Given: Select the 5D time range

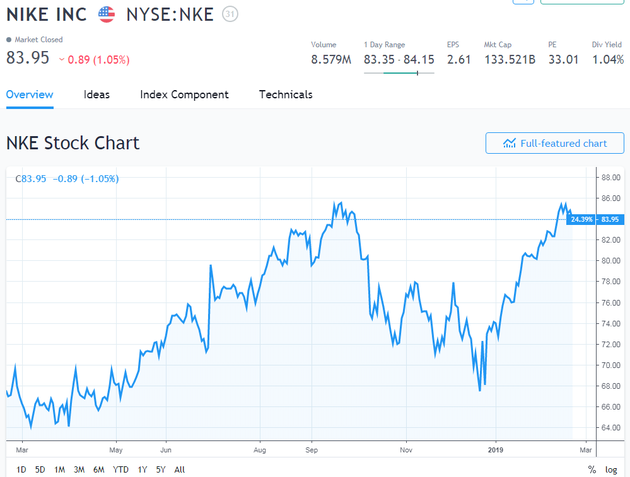Looking at the screenshot, I should [x=40, y=469].
